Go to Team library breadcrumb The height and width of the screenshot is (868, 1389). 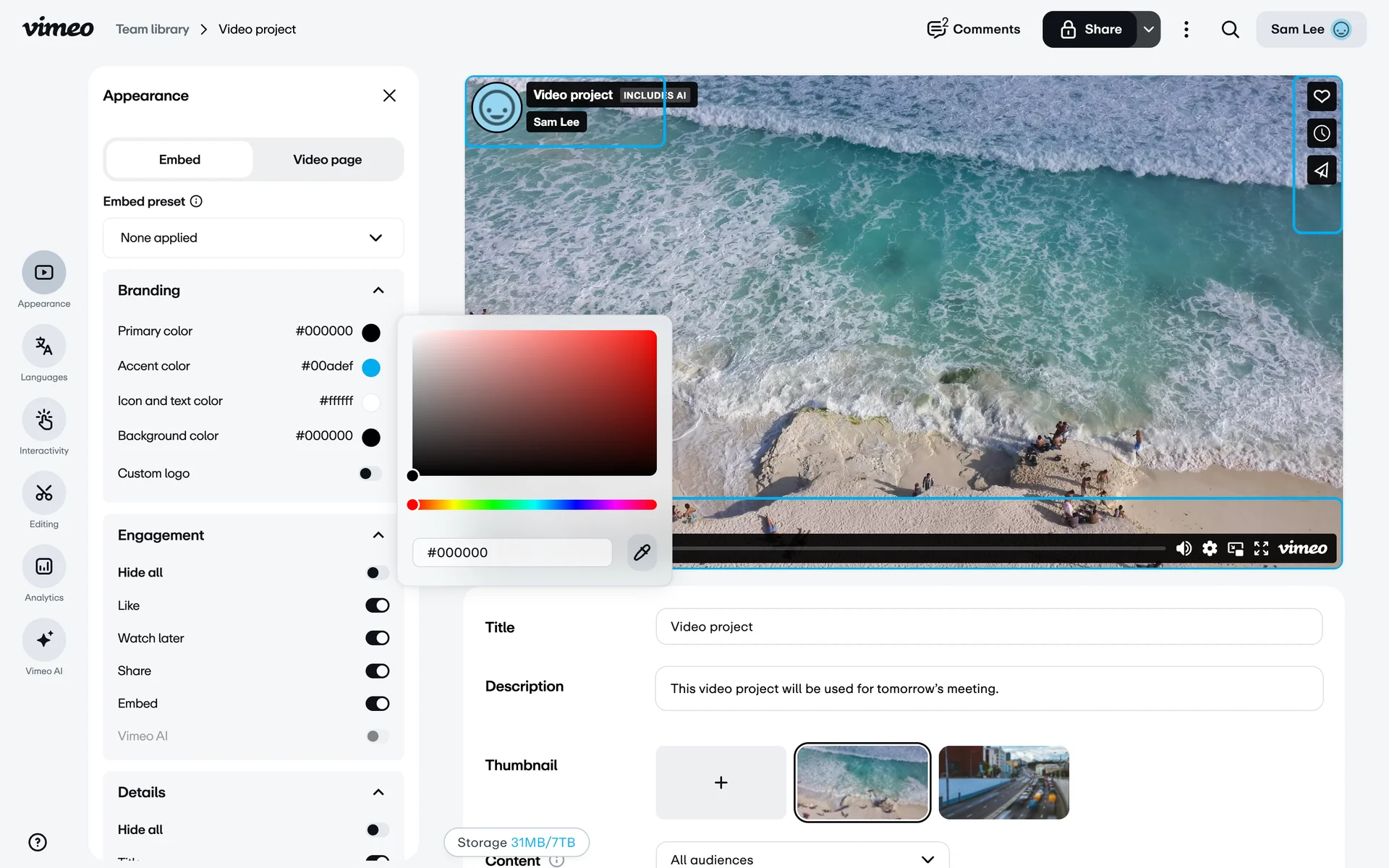(x=153, y=30)
